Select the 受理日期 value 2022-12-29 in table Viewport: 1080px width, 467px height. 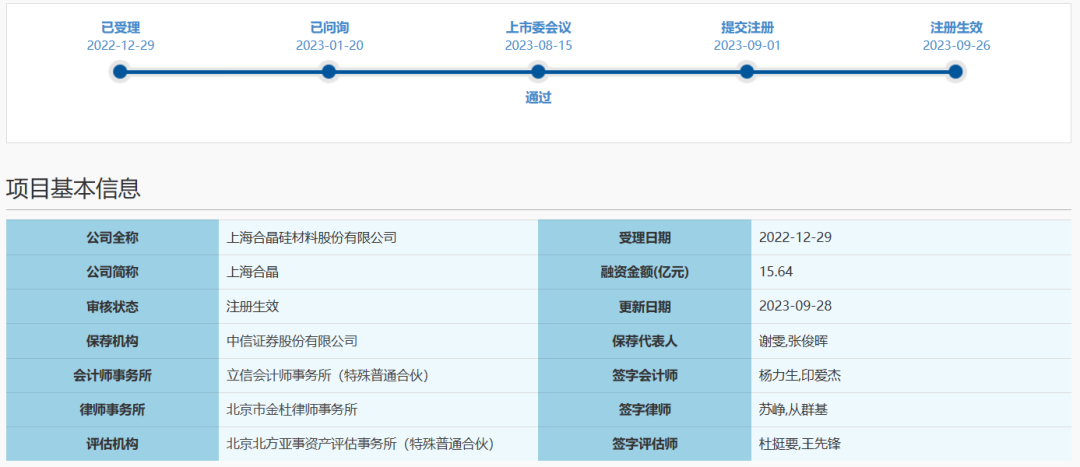click(796, 238)
